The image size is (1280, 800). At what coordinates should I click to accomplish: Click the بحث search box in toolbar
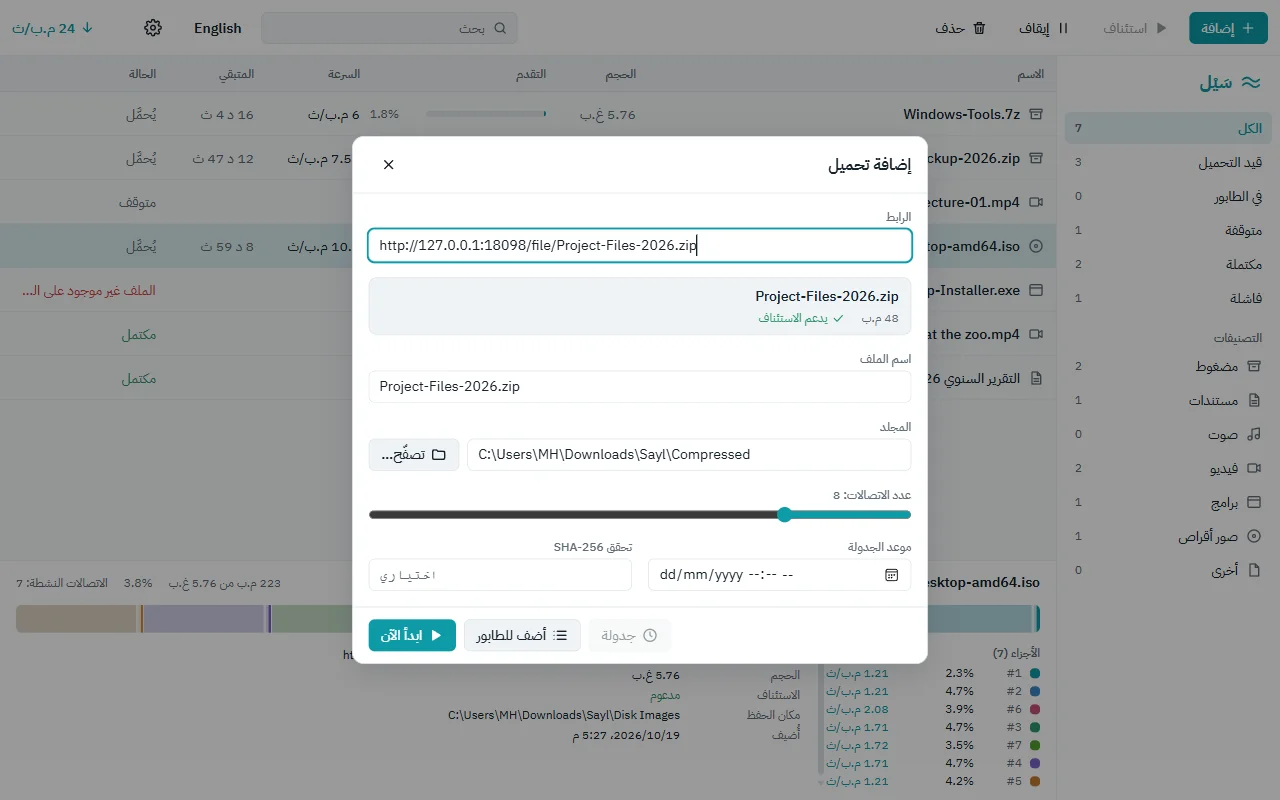point(390,28)
